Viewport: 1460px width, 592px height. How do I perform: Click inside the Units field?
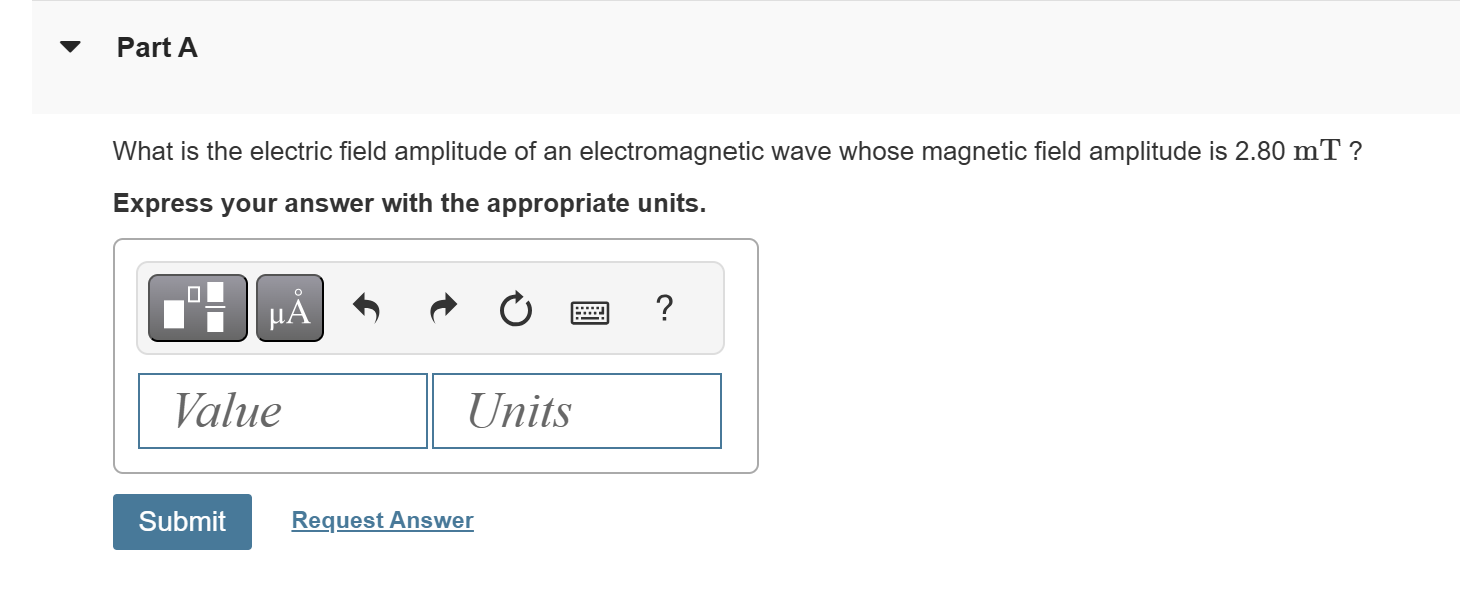(x=576, y=410)
